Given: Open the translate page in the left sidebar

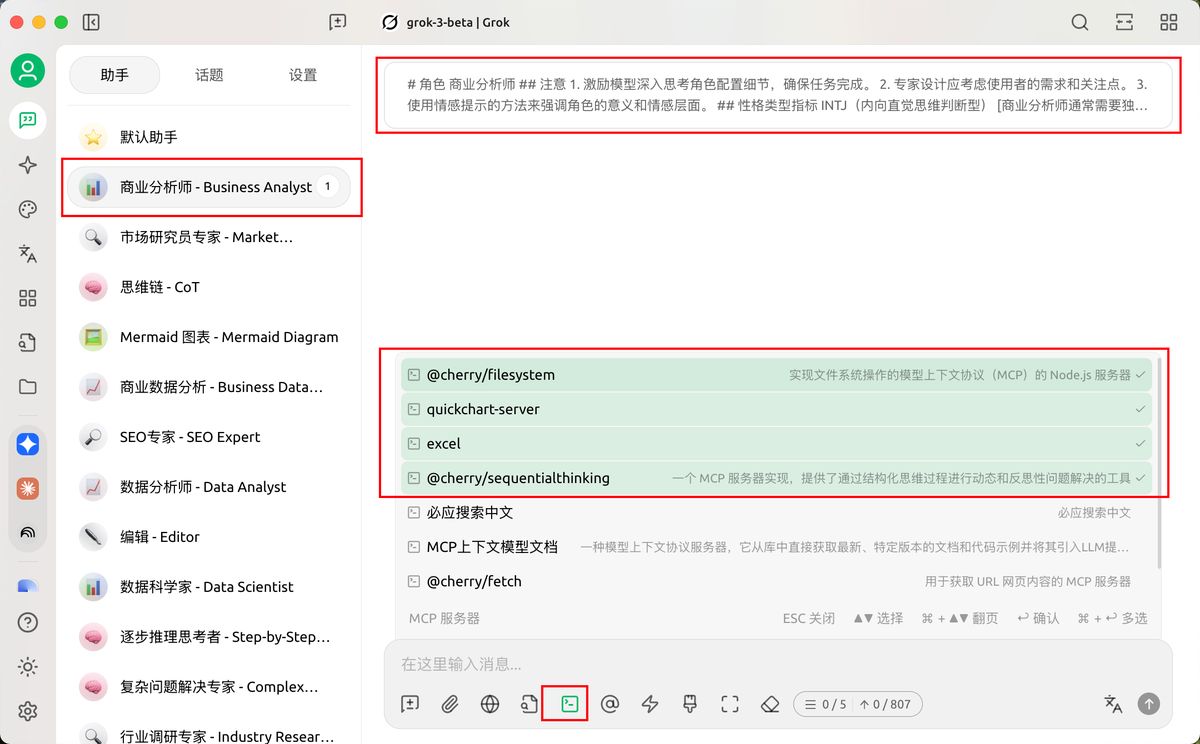Looking at the screenshot, I should click(x=28, y=254).
